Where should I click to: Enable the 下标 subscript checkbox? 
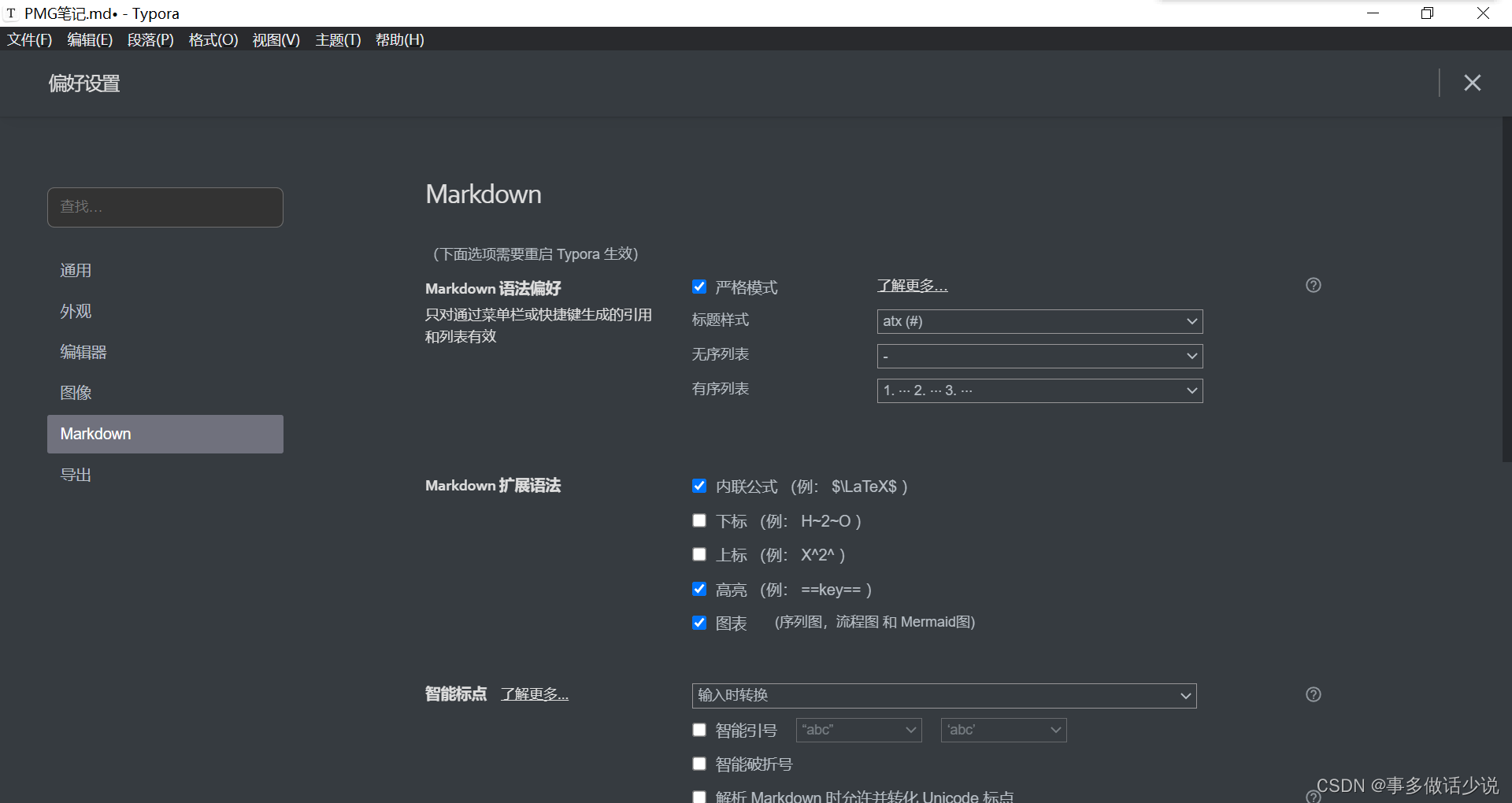[699, 520]
